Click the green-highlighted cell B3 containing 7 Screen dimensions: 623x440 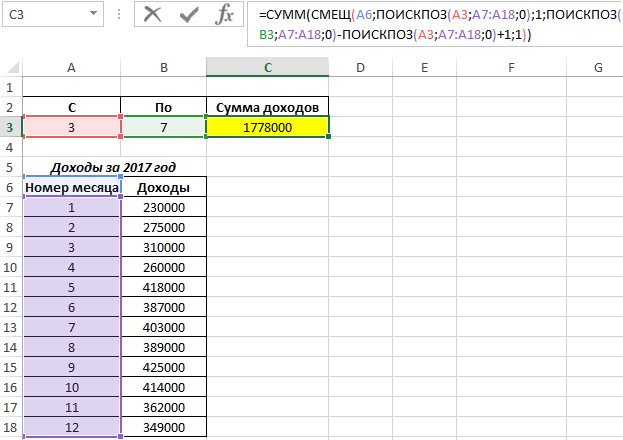click(x=163, y=127)
